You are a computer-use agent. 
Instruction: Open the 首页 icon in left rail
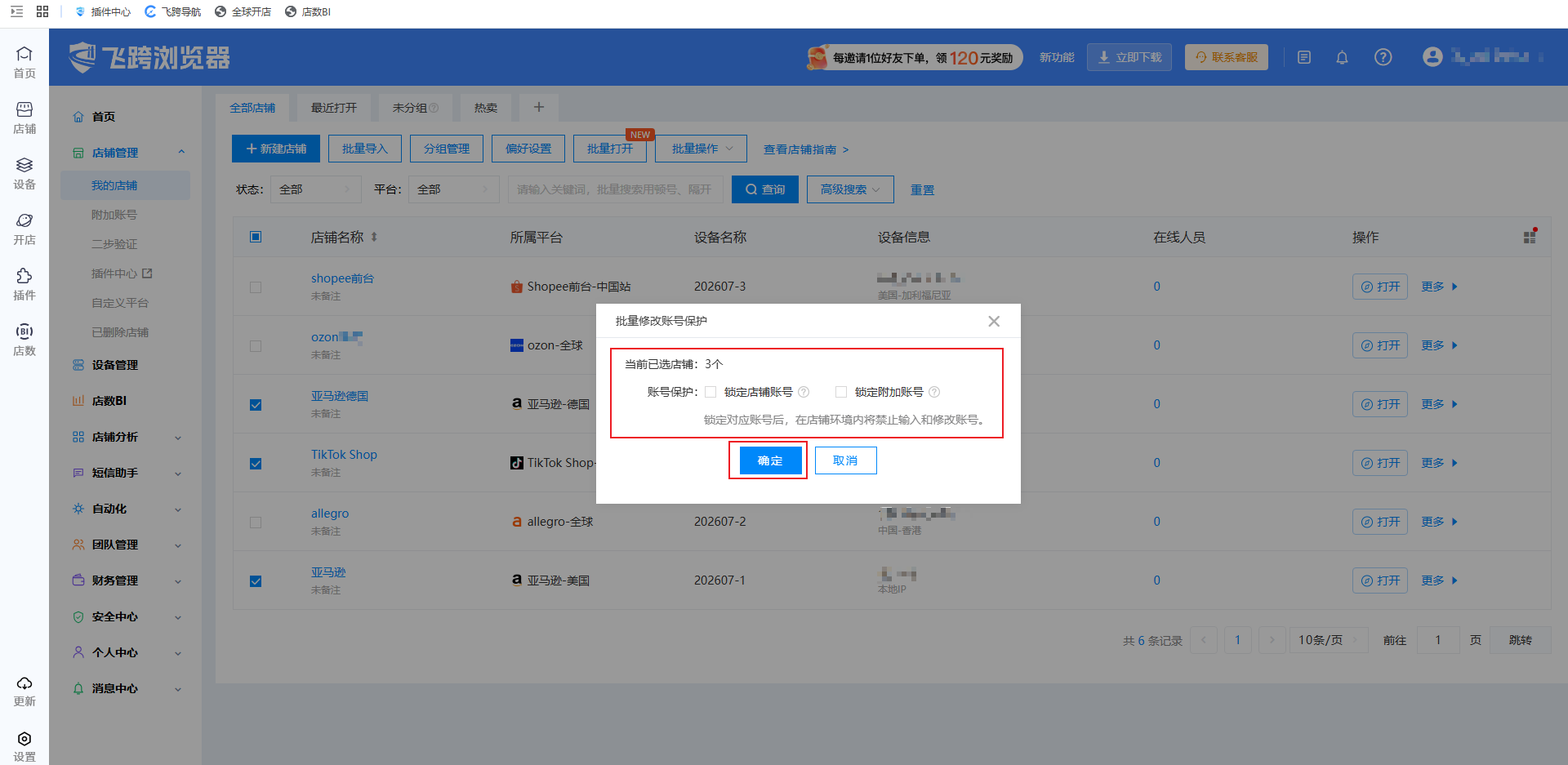[x=24, y=62]
